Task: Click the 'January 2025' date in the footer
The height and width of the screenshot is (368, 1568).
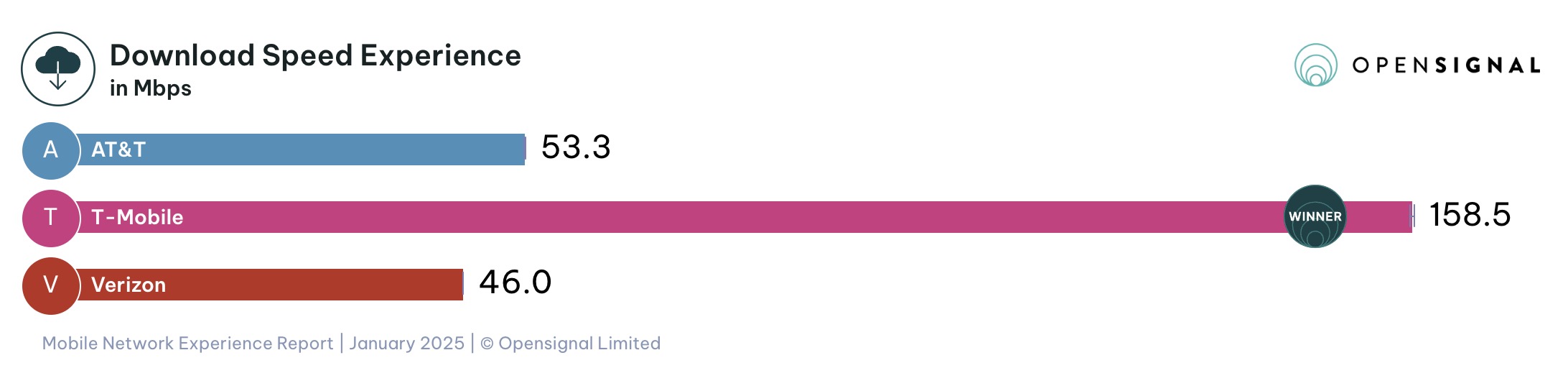Action: click(x=406, y=344)
